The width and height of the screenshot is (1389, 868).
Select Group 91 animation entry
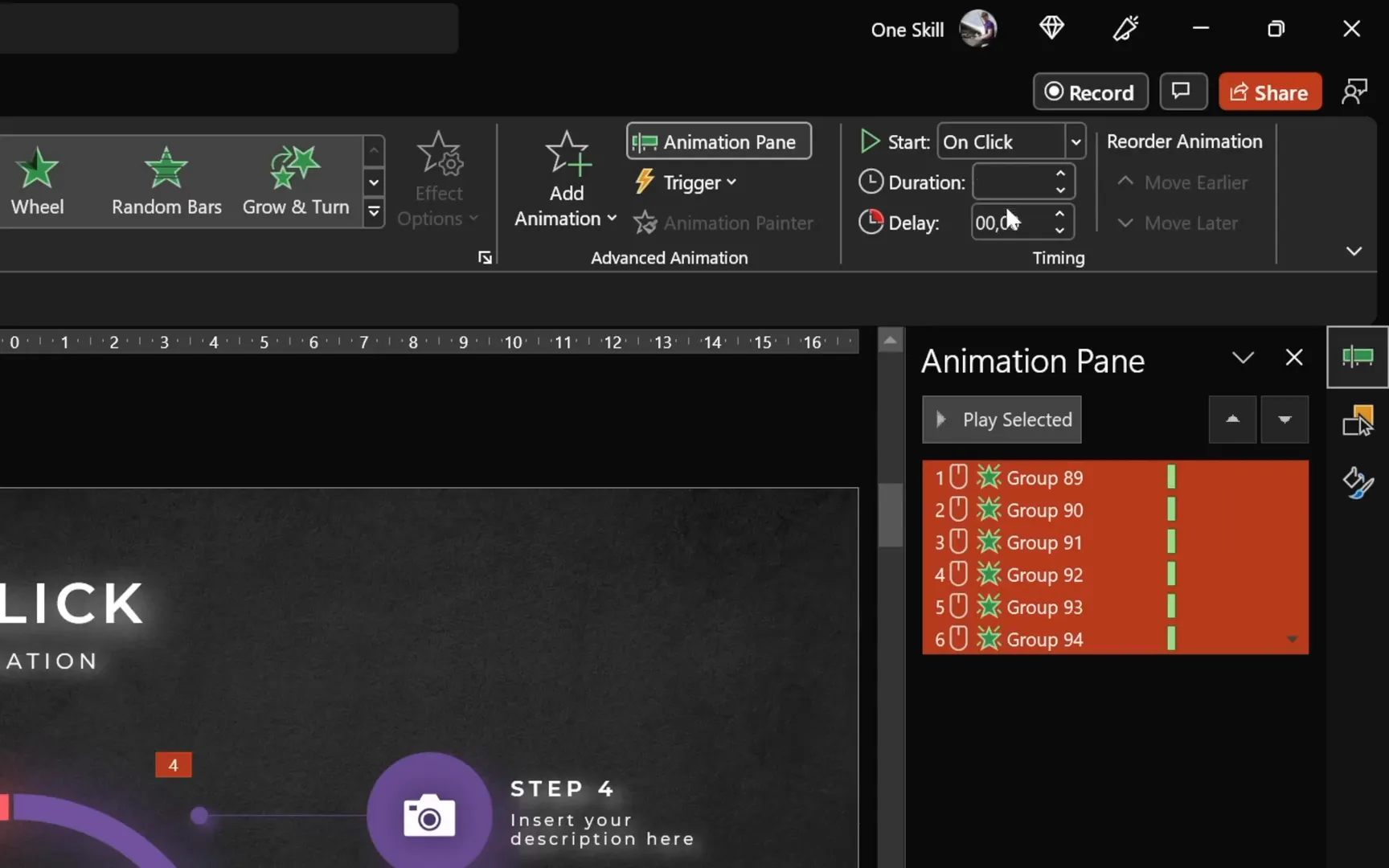[x=1044, y=542]
